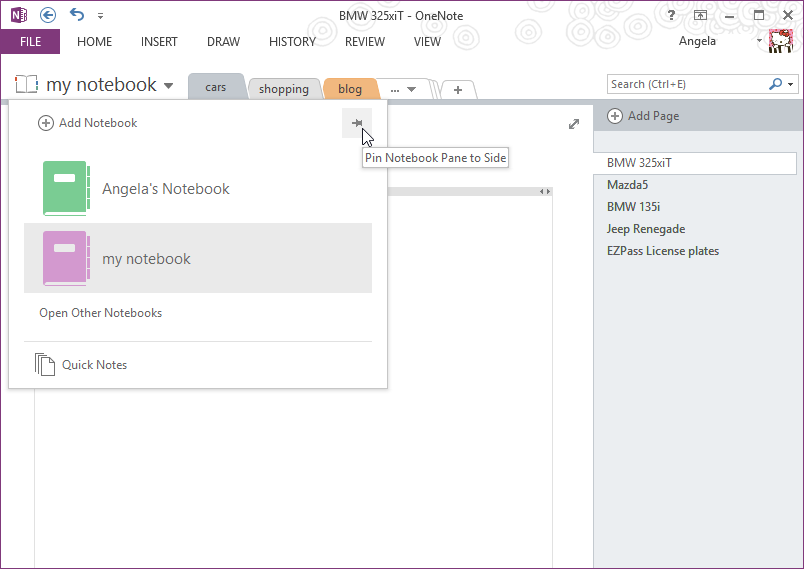Click Open Other Notebooks link

[x=100, y=313]
